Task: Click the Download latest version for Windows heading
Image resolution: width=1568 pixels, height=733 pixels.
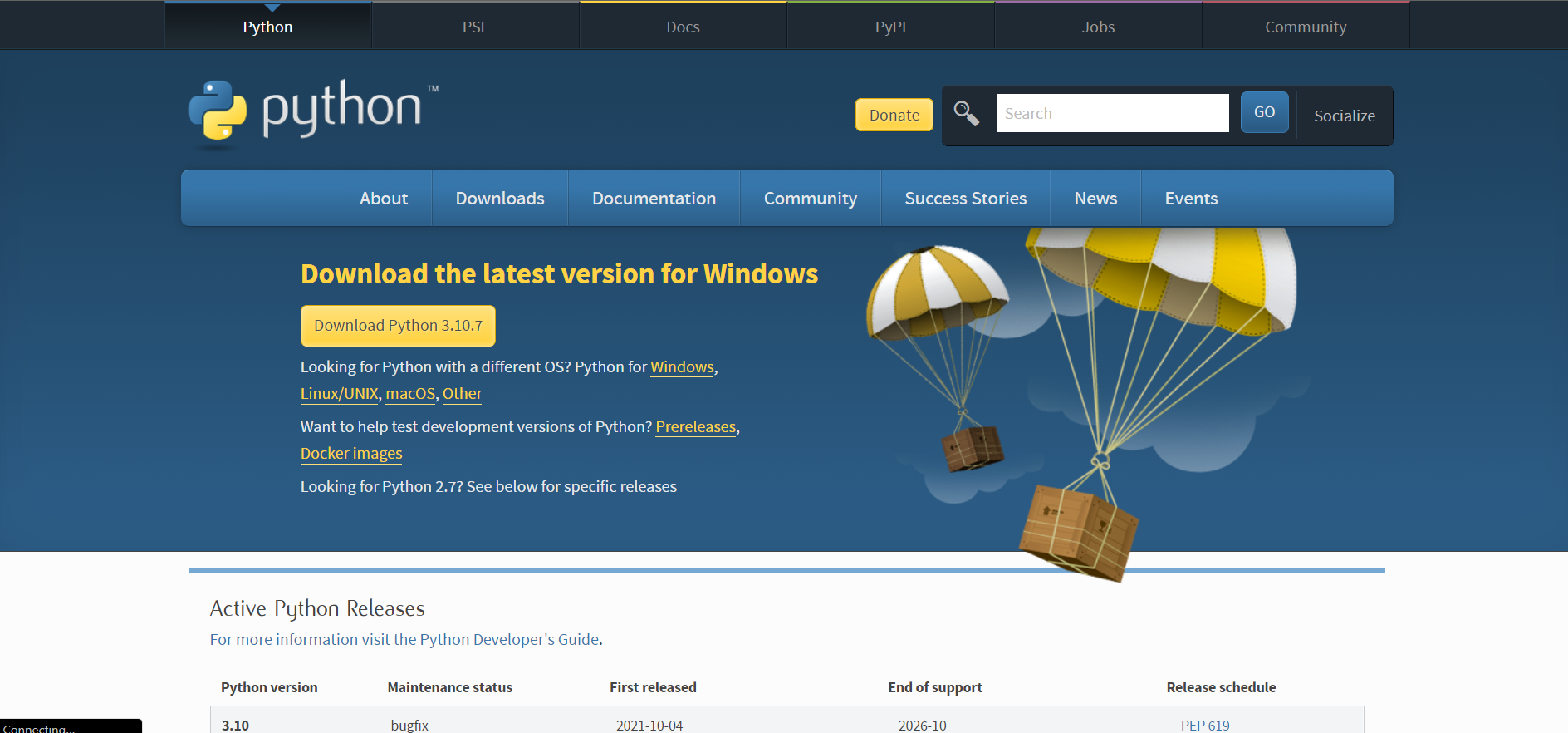Action: 559,274
